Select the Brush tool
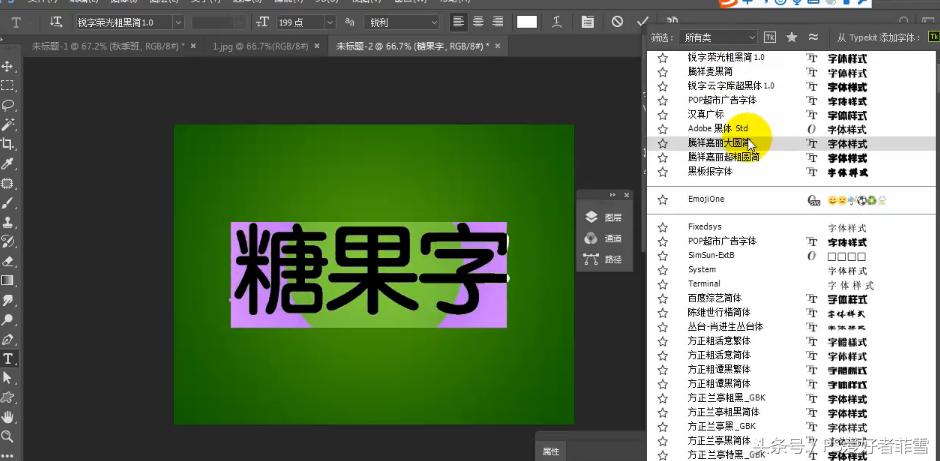Screen dimensions: 940x461 click(x=8, y=203)
